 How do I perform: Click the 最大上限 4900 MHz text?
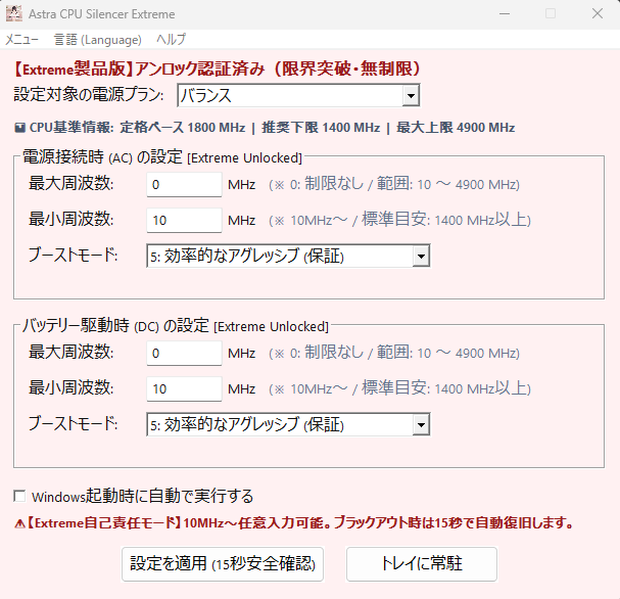click(456, 128)
